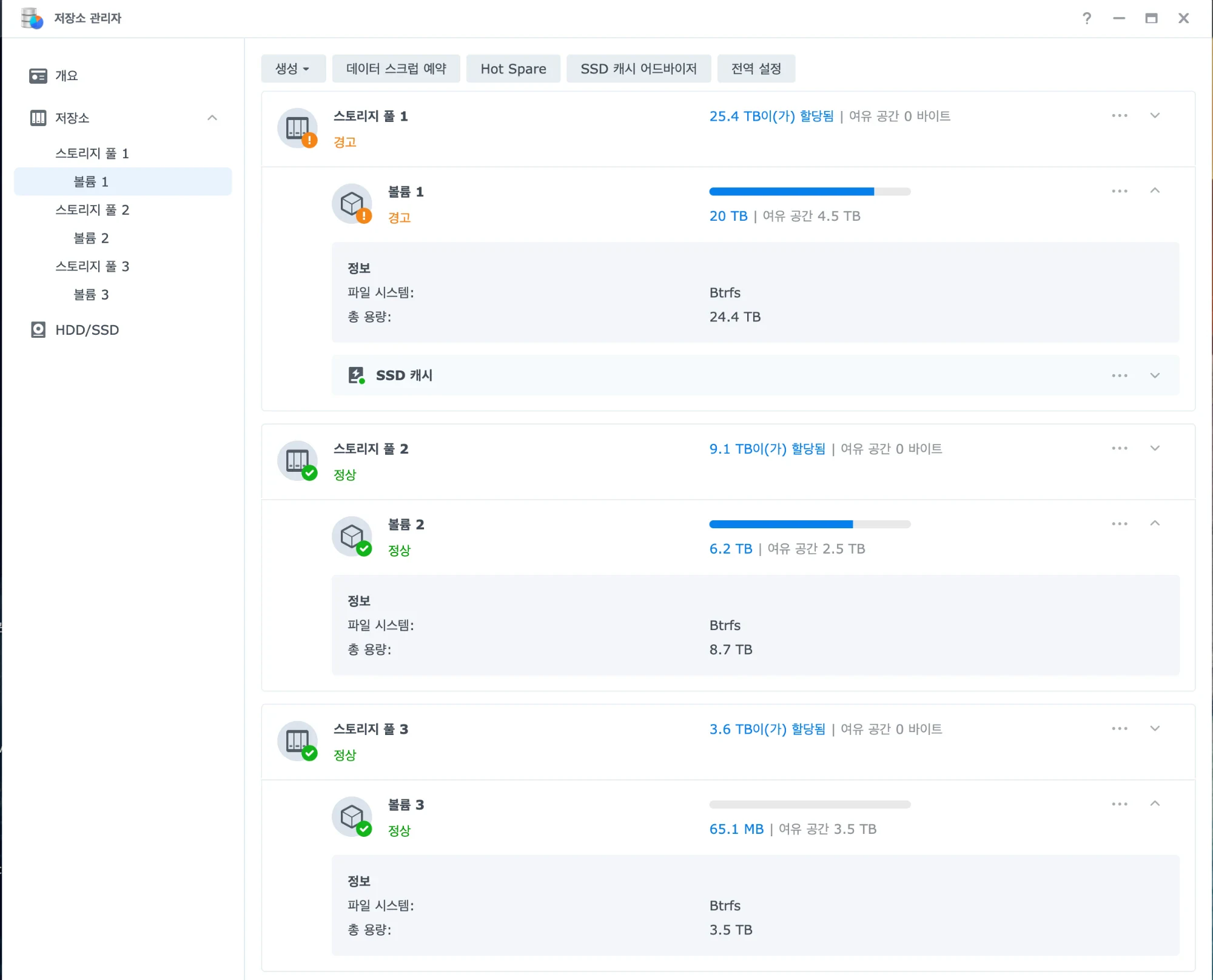Click the 스토리지 풀 3 pool icon
The height and width of the screenshot is (980, 1213).
pyautogui.click(x=297, y=741)
